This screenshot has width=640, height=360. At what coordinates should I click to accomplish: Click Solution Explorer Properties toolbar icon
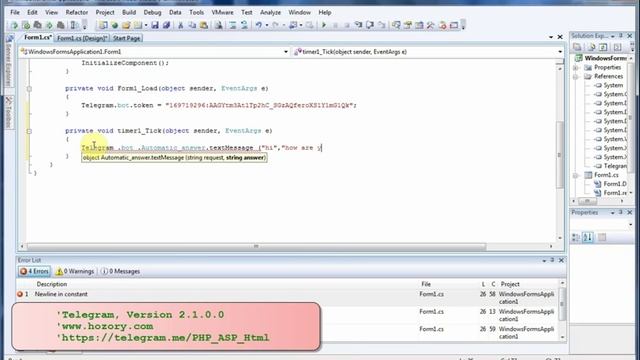pyautogui.click(x=577, y=47)
